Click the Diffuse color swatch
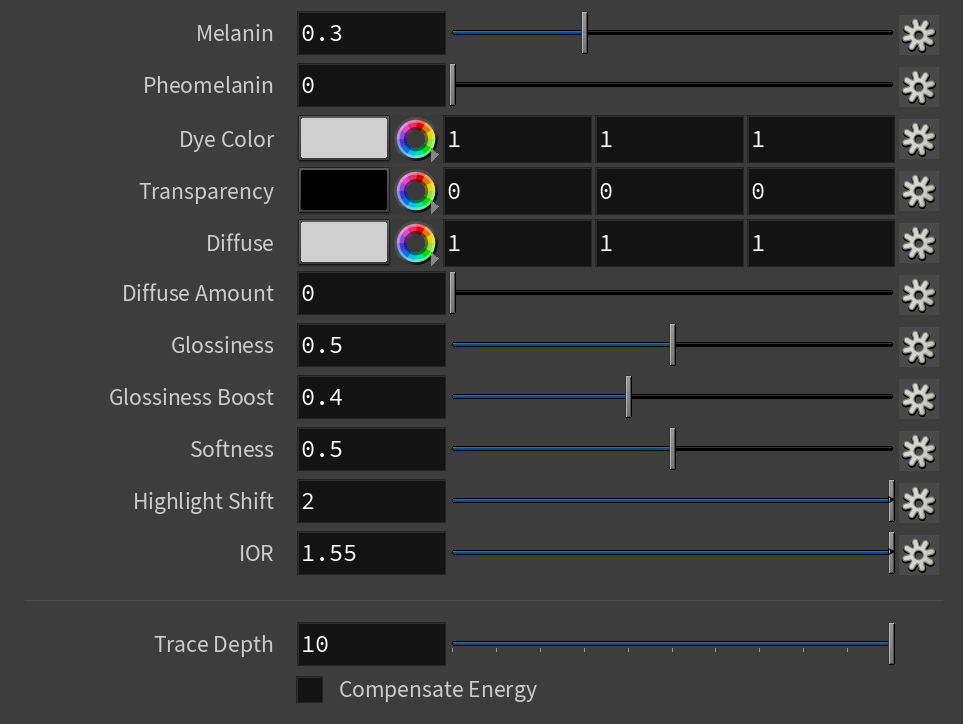 [344, 243]
